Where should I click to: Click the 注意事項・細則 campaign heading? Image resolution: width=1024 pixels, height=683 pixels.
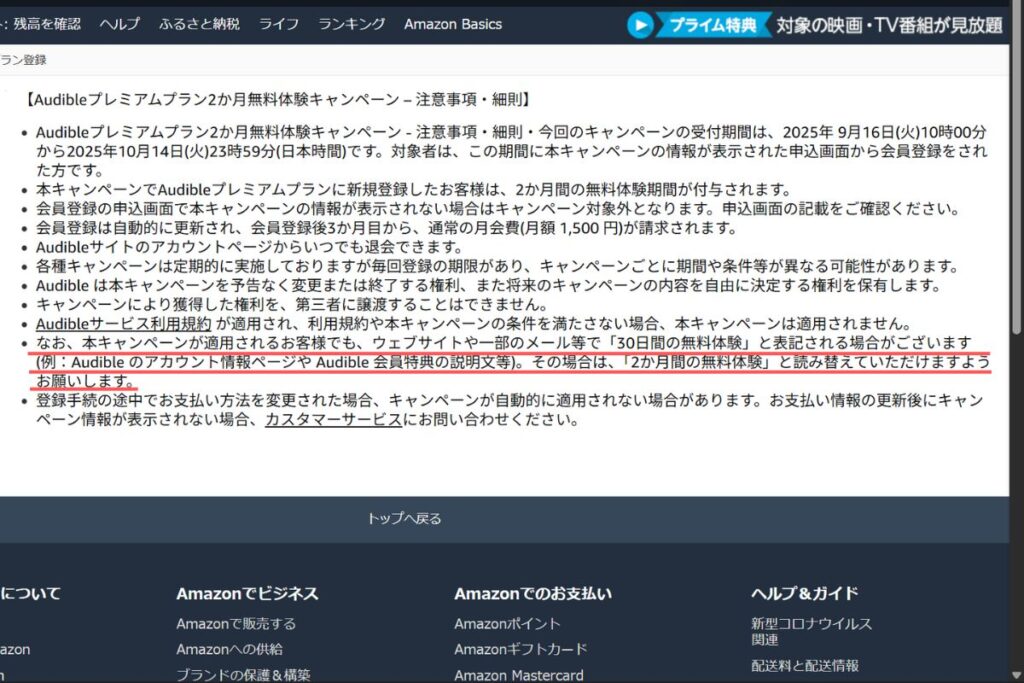(278, 100)
